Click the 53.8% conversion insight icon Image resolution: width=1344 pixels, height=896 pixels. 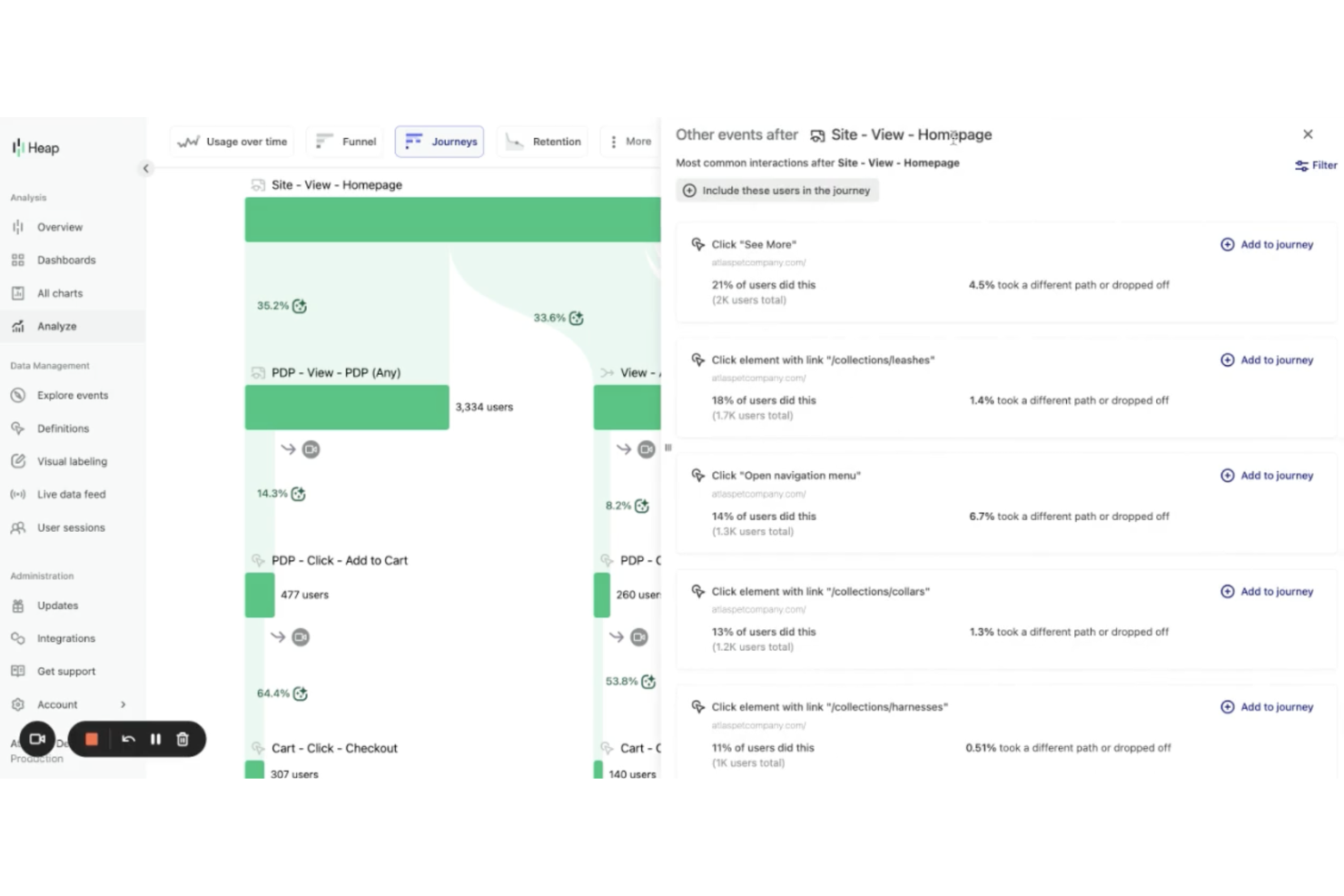point(648,682)
